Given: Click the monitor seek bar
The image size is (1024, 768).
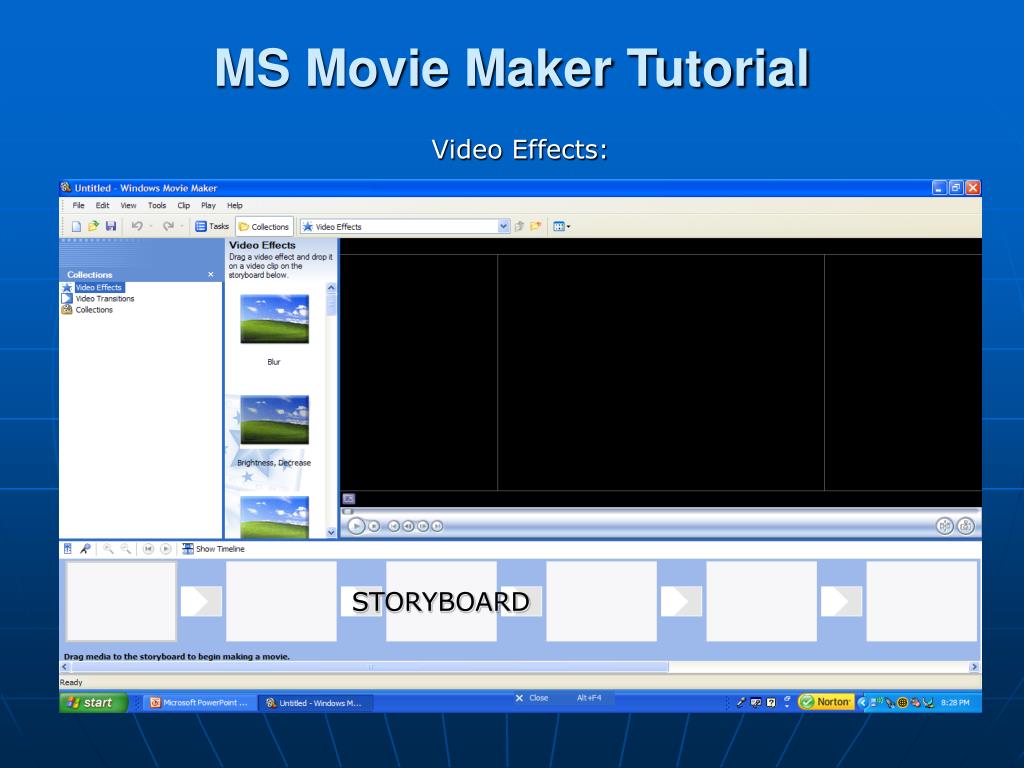Looking at the screenshot, I should [661, 511].
